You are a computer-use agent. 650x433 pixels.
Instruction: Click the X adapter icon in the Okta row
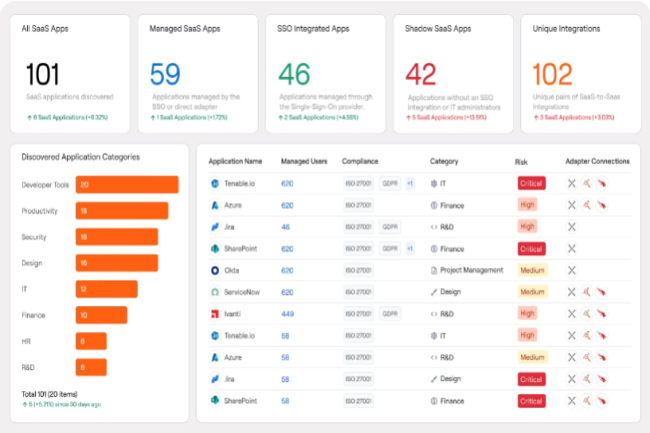572,270
